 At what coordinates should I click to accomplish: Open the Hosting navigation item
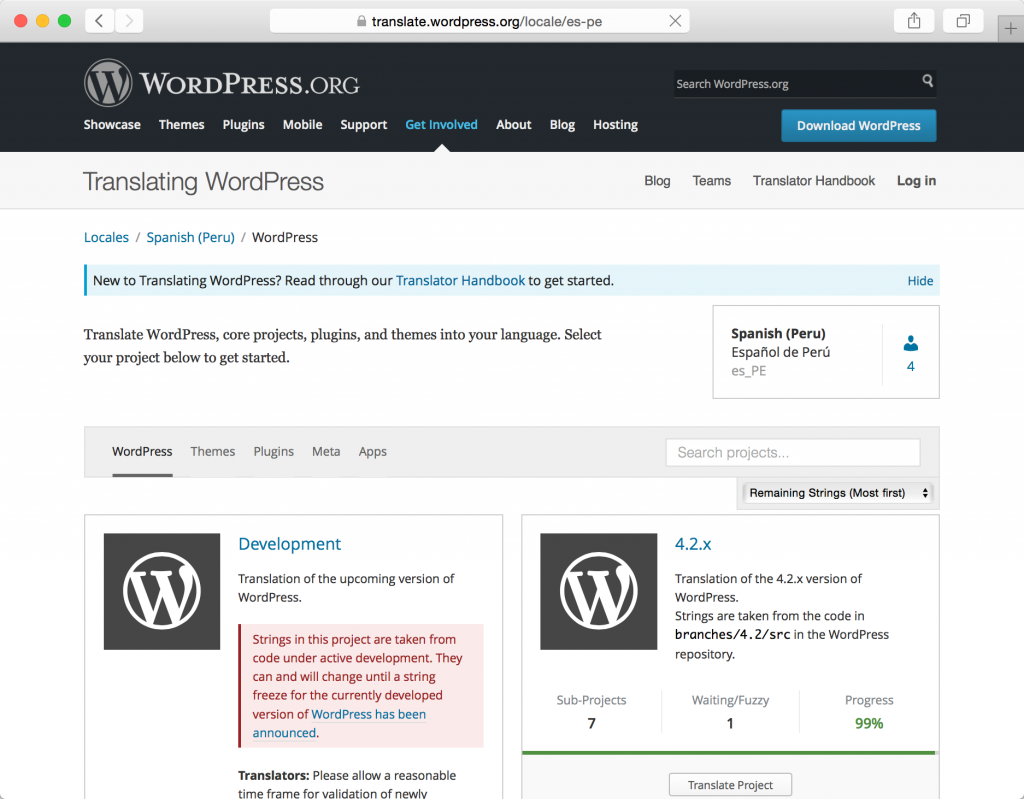coord(615,124)
